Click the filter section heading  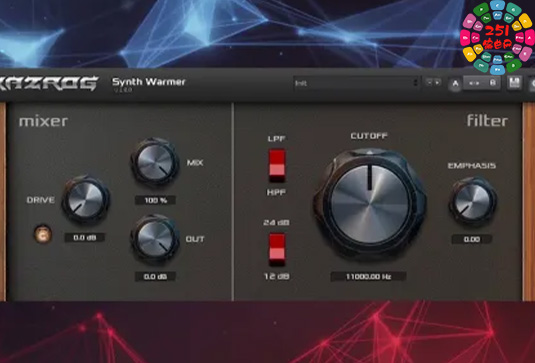tap(487, 120)
